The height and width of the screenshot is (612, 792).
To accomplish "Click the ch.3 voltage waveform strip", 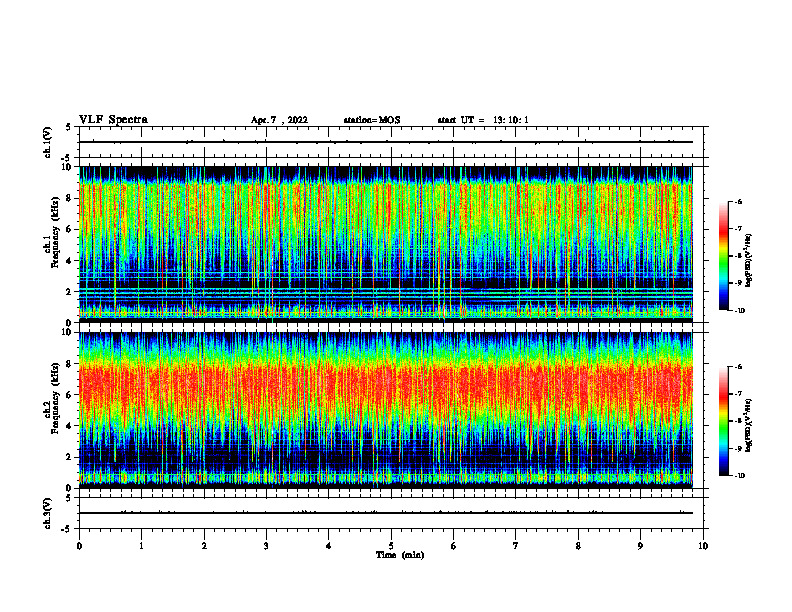I will pyautogui.click(x=391, y=513).
